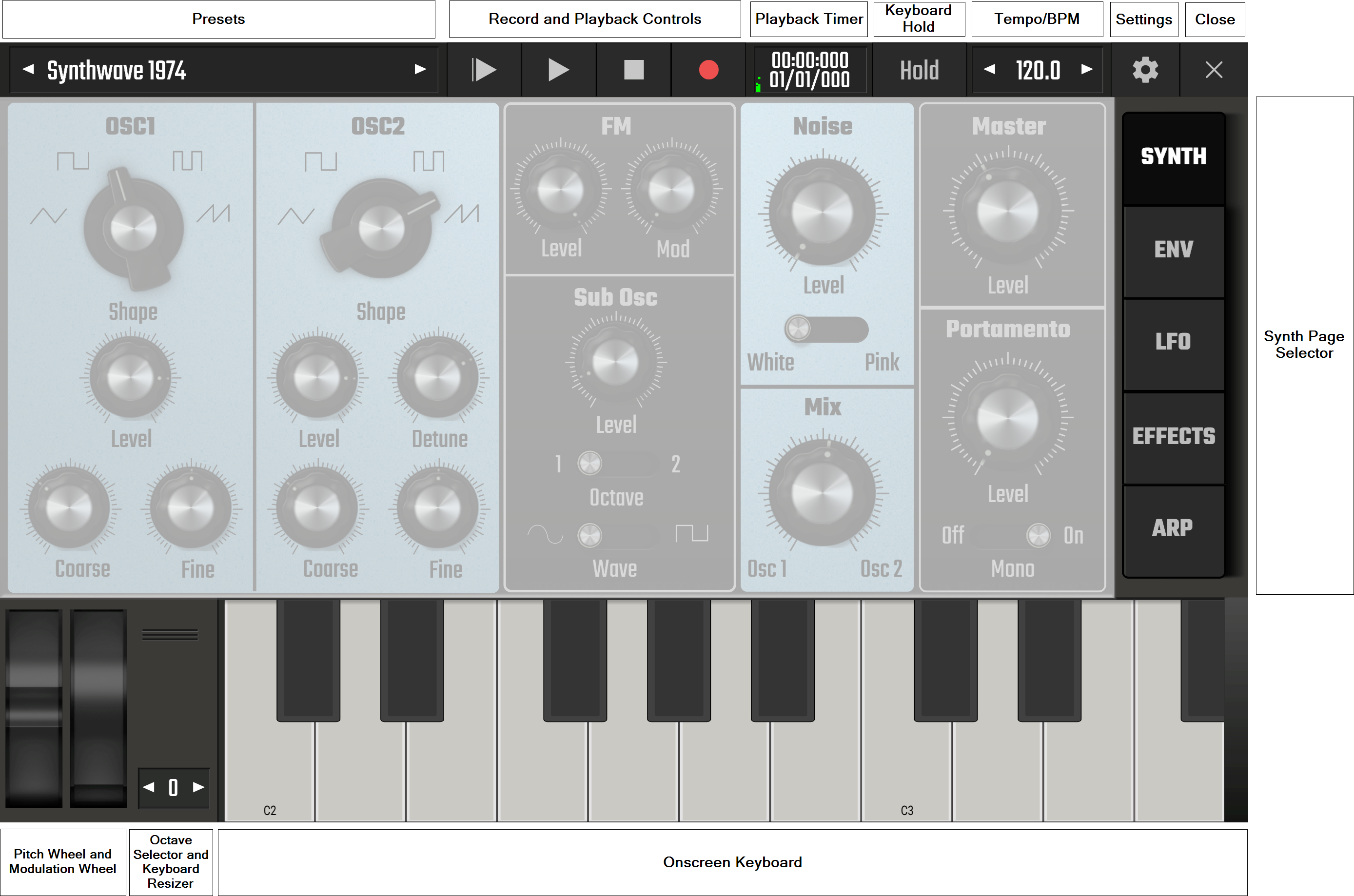Go to next preset after Synthwave 1974
Image resolution: width=1354 pixels, height=896 pixels.
tap(420, 70)
